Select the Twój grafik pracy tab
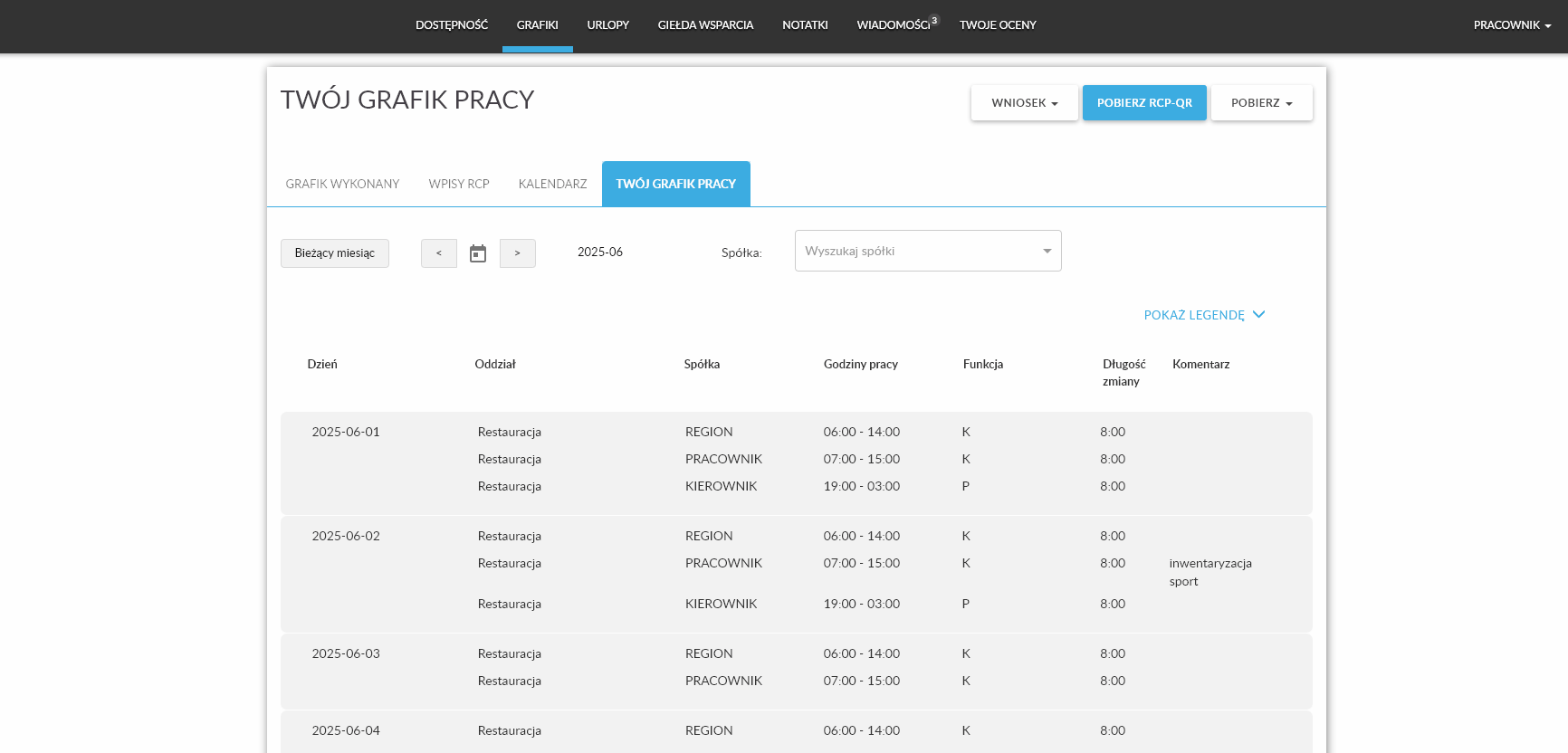This screenshot has width=1568, height=753. click(675, 184)
